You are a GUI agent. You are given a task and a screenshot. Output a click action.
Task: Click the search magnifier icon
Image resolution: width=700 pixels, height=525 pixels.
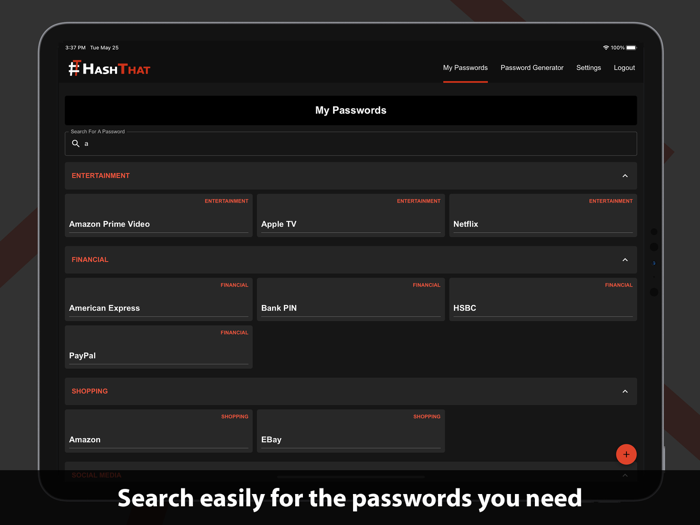pyautogui.click(x=75, y=143)
